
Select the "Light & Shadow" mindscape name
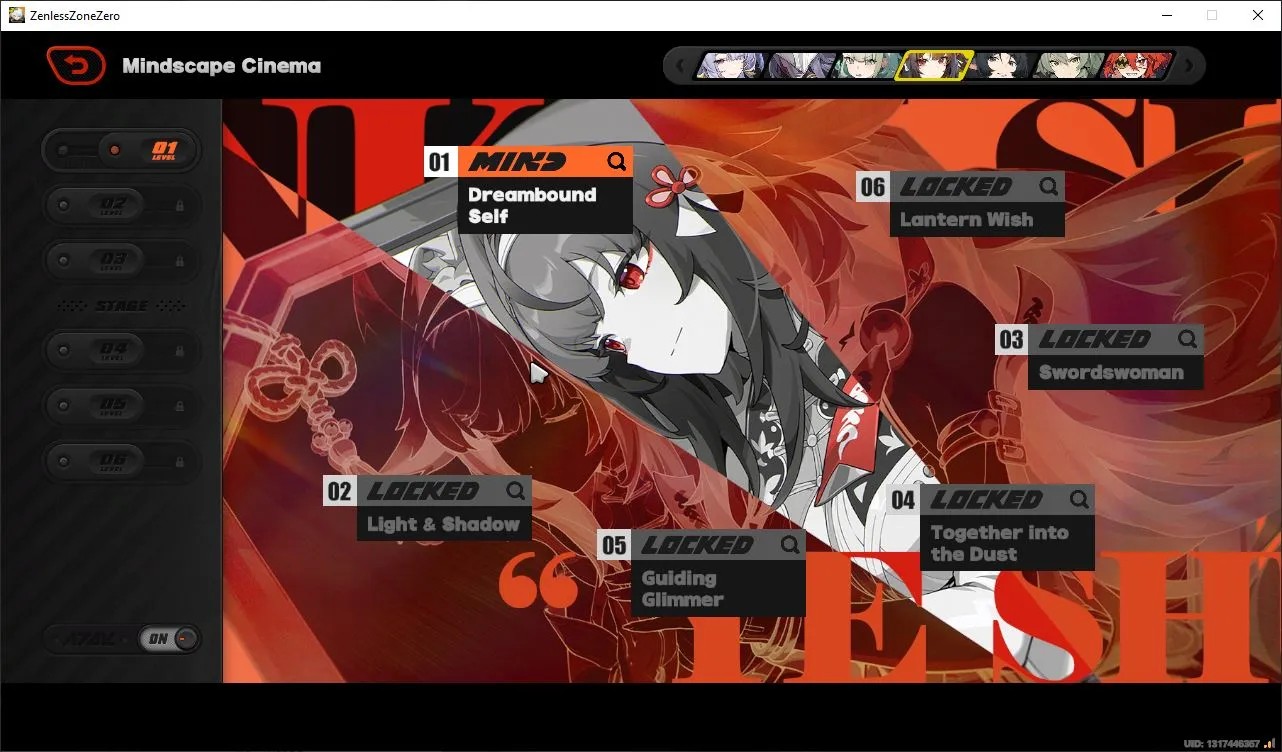coord(443,524)
